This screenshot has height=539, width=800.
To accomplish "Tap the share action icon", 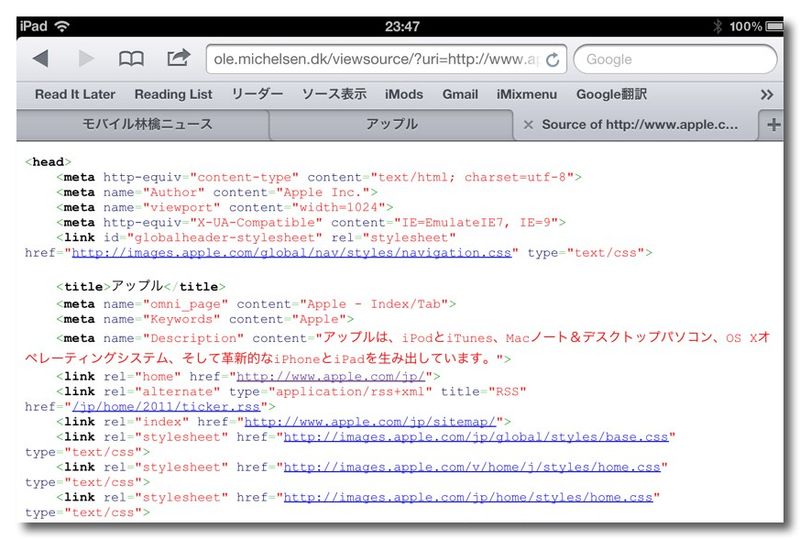I will coord(179,58).
